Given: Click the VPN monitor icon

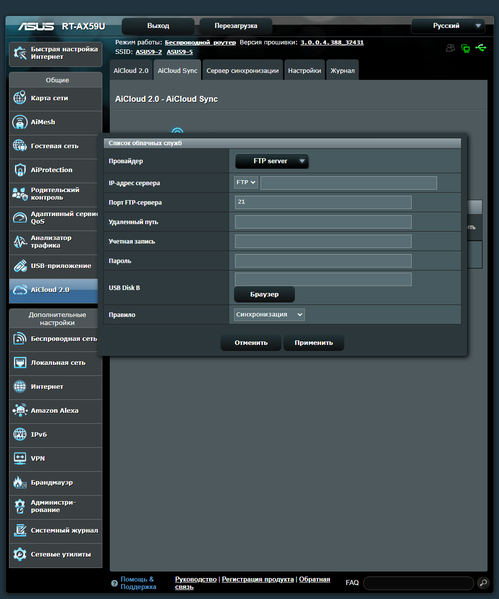Looking at the screenshot, I should point(20,458).
